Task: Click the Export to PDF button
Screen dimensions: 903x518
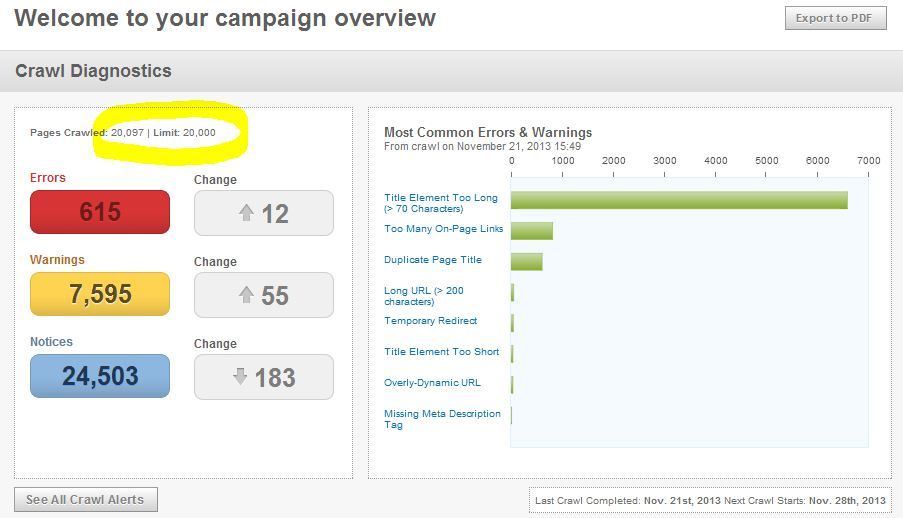Action: click(835, 18)
